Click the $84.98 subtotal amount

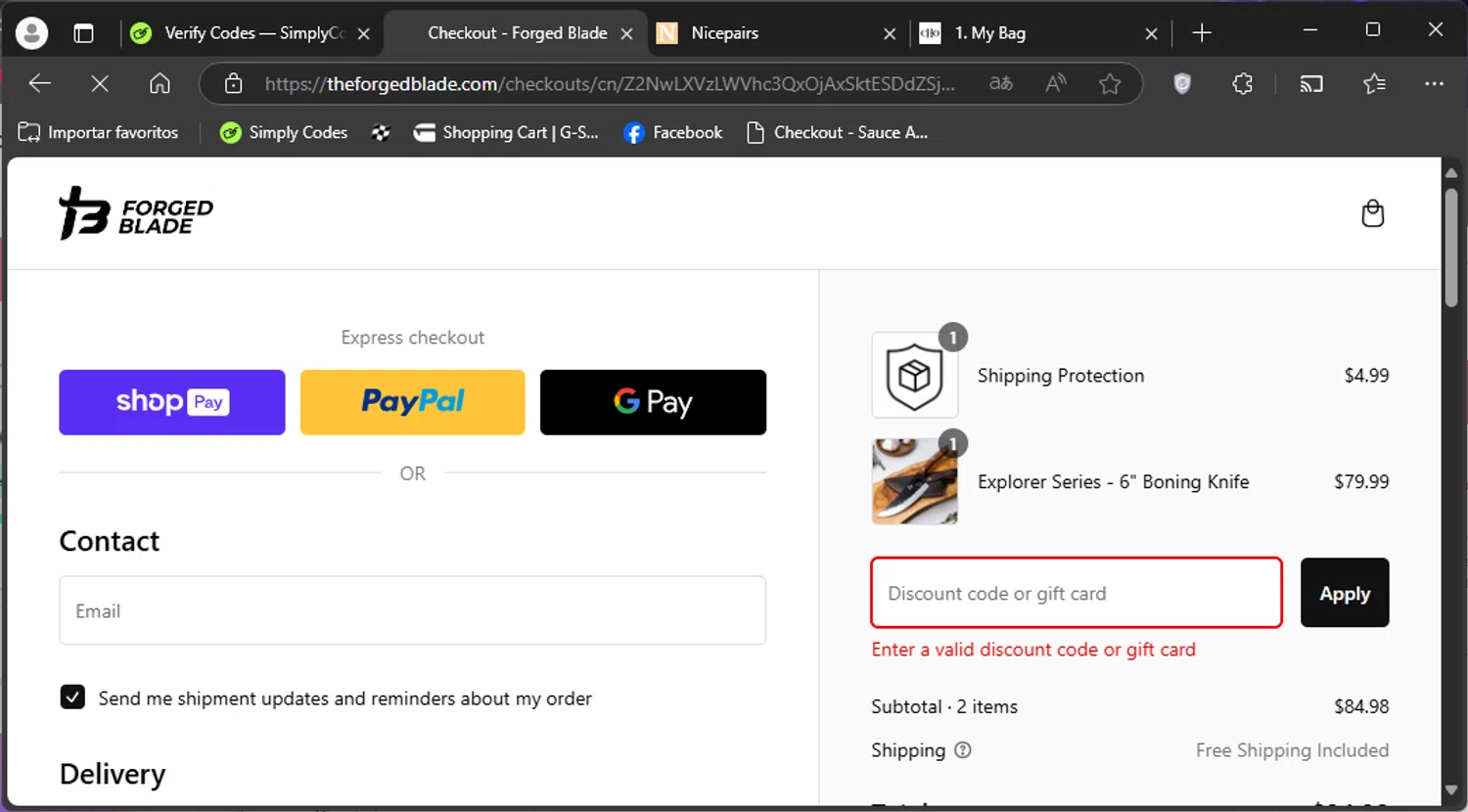1361,706
